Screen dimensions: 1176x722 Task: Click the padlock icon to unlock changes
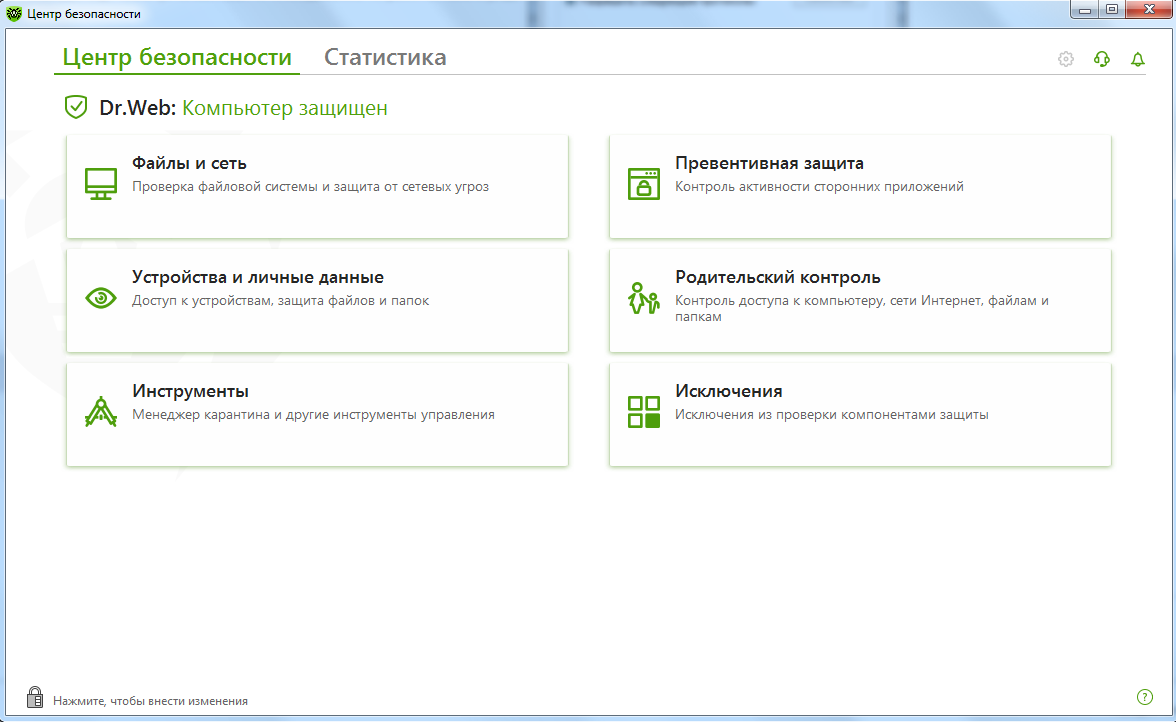34,697
